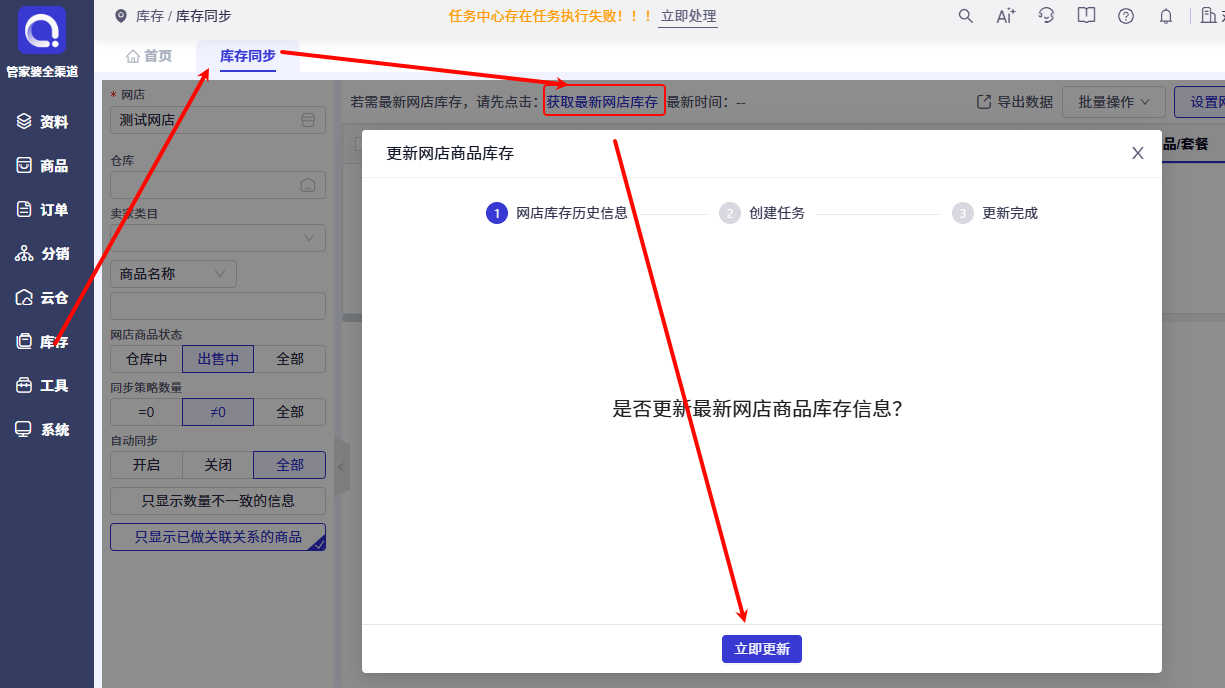This screenshot has height=688, width=1225.
Task: Open the 资料 sidebar menu
Action: (42, 122)
